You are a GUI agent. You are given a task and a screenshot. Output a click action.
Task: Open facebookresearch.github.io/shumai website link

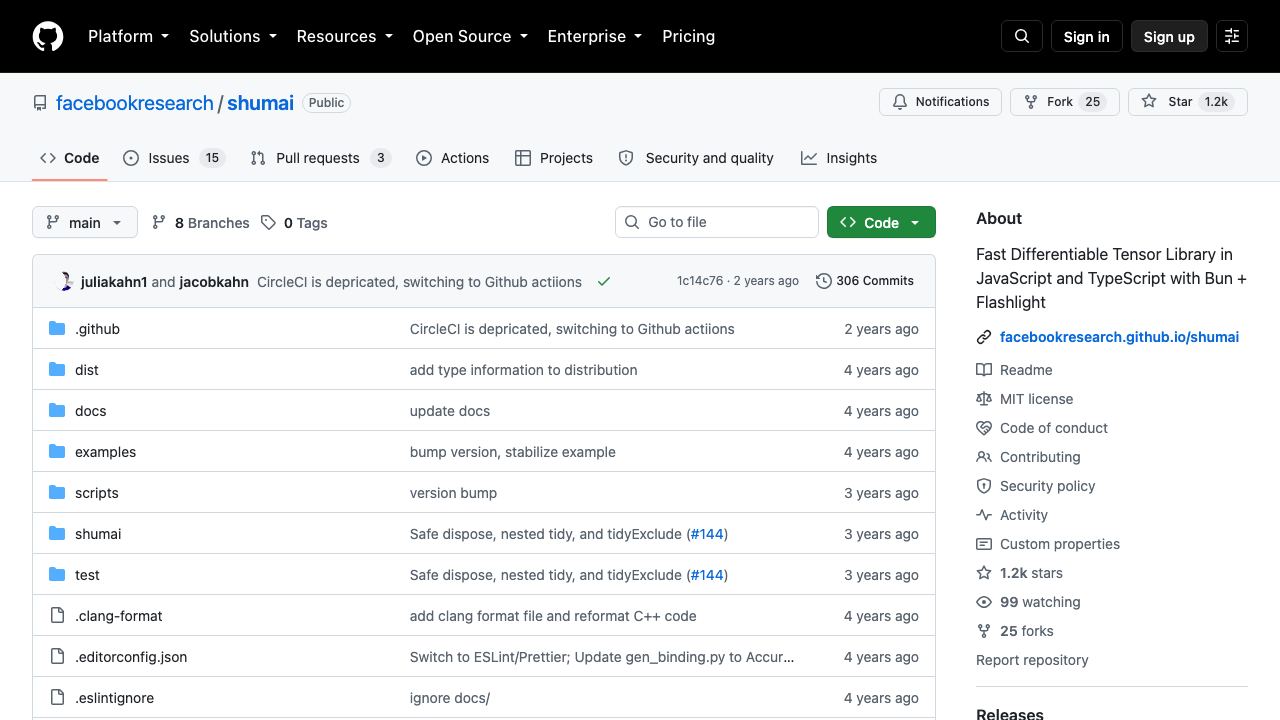[1119, 337]
